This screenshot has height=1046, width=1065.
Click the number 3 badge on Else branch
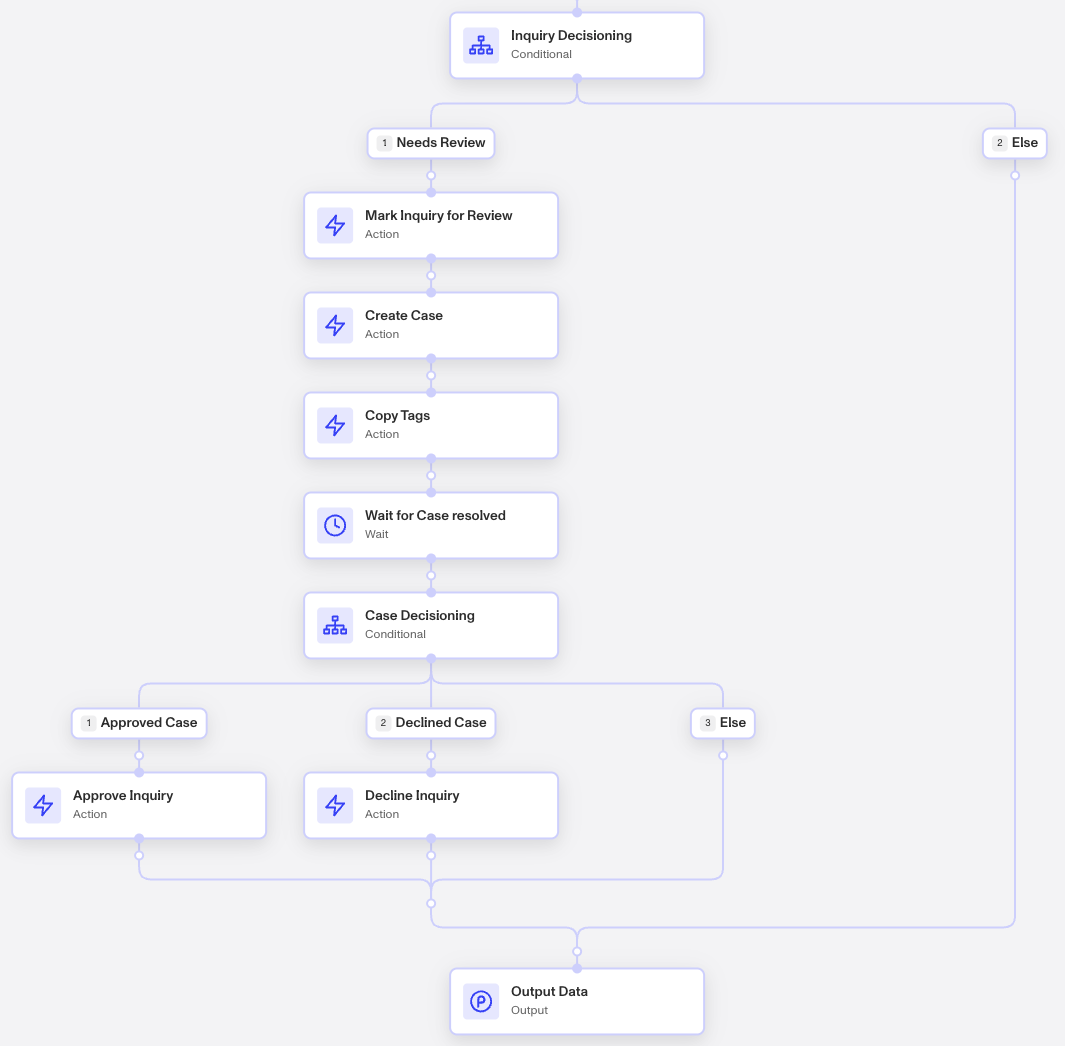[x=708, y=723]
